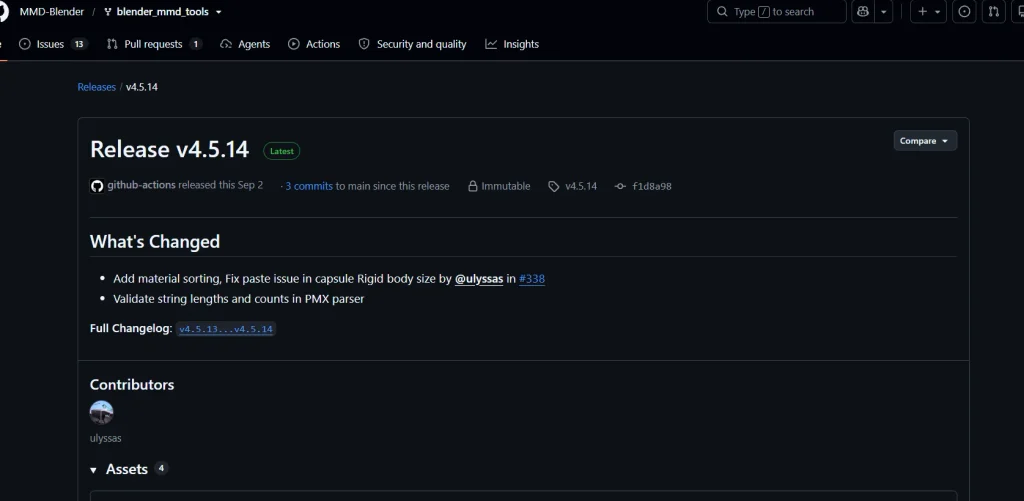Open the v4.5.13...v4.5.14 changelog link
The image size is (1024, 501).
(226, 329)
